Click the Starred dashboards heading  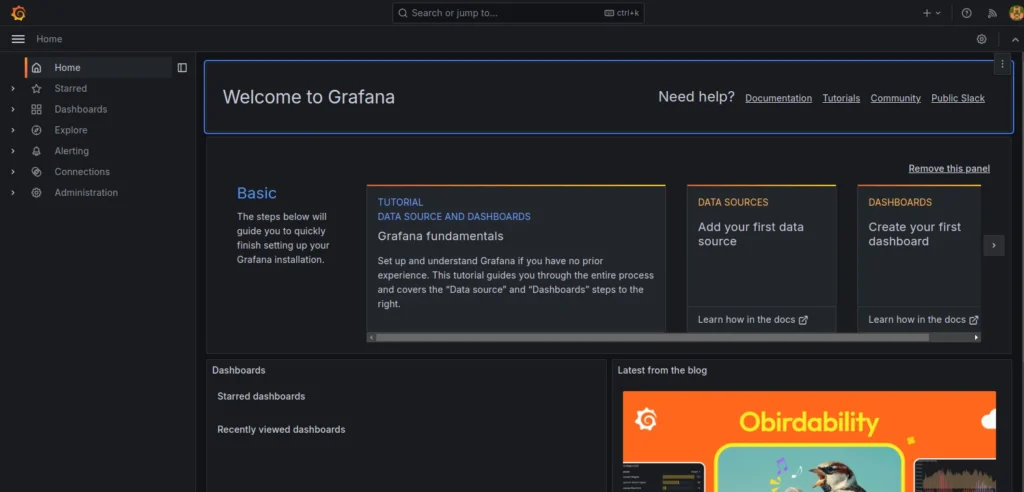[x=261, y=396]
